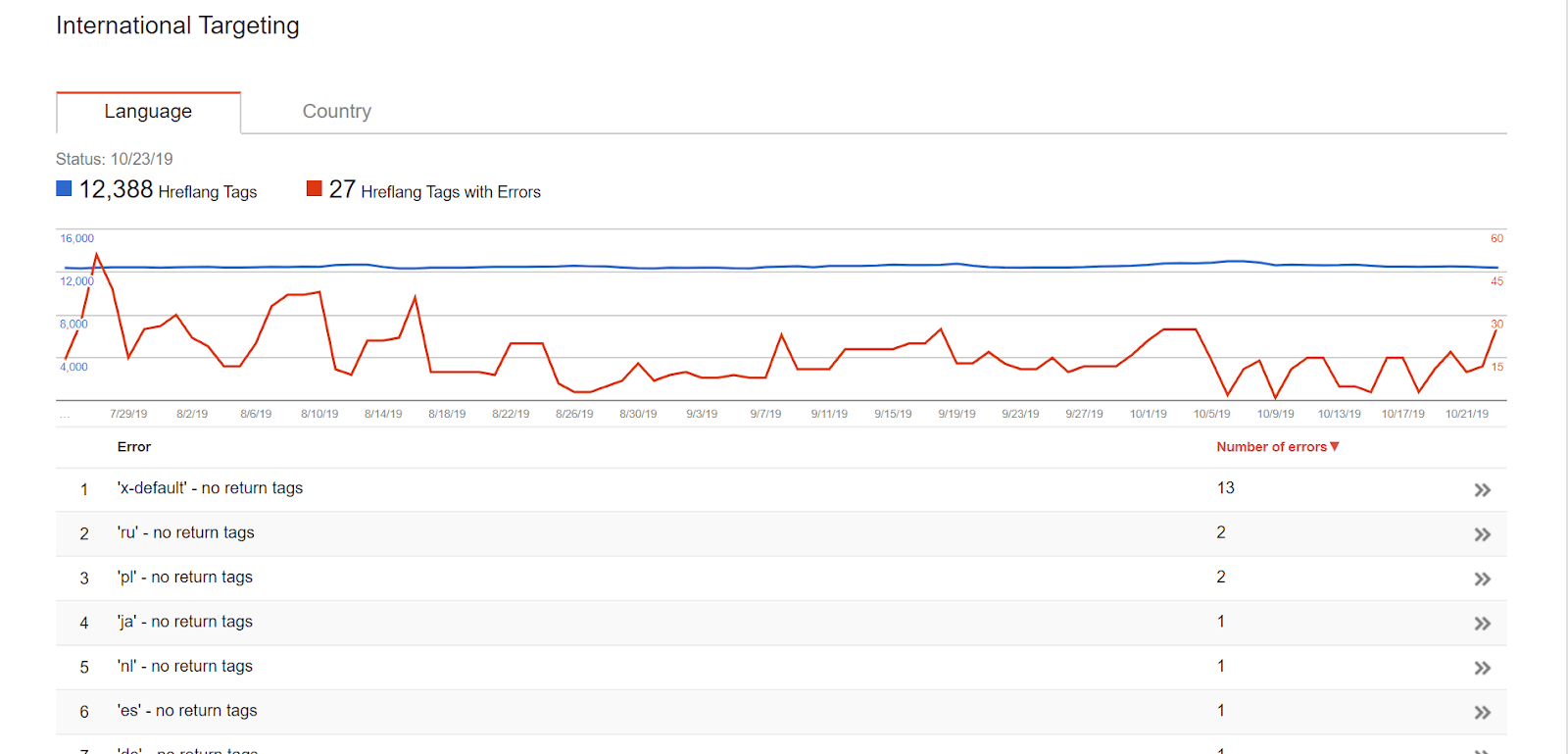Open 'ru' - no return tags error
Screen dimensions: 1568x754
pos(182,532)
